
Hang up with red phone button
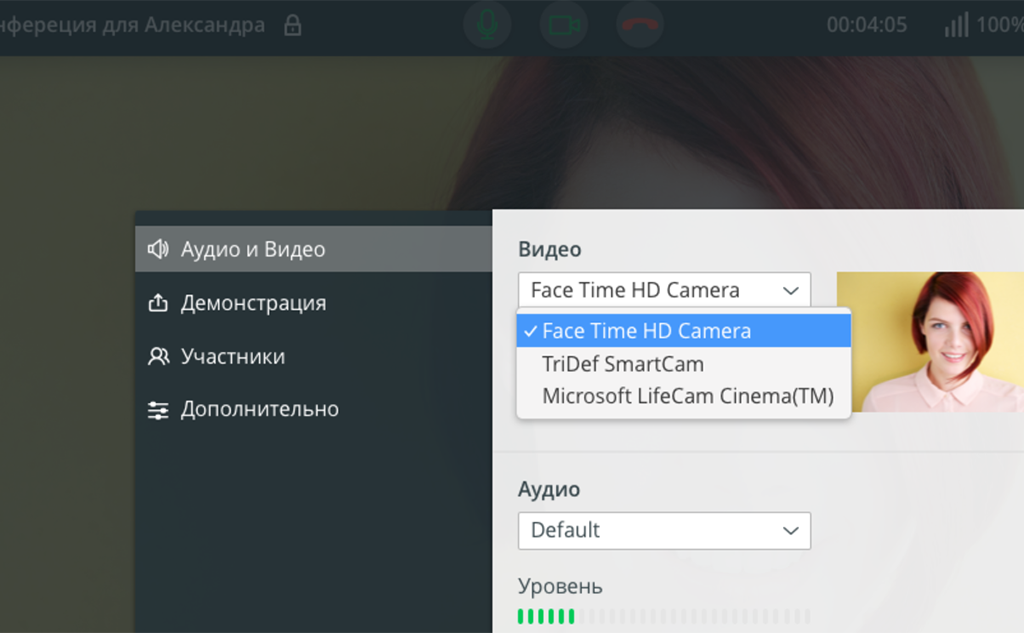(640, 25)
